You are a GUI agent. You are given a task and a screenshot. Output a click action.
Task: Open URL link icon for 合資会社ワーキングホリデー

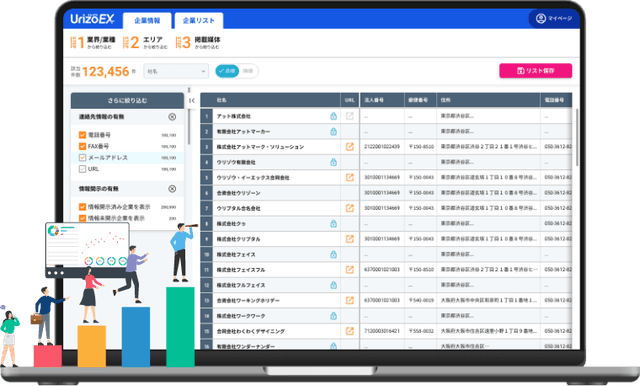tap(350, 300)
